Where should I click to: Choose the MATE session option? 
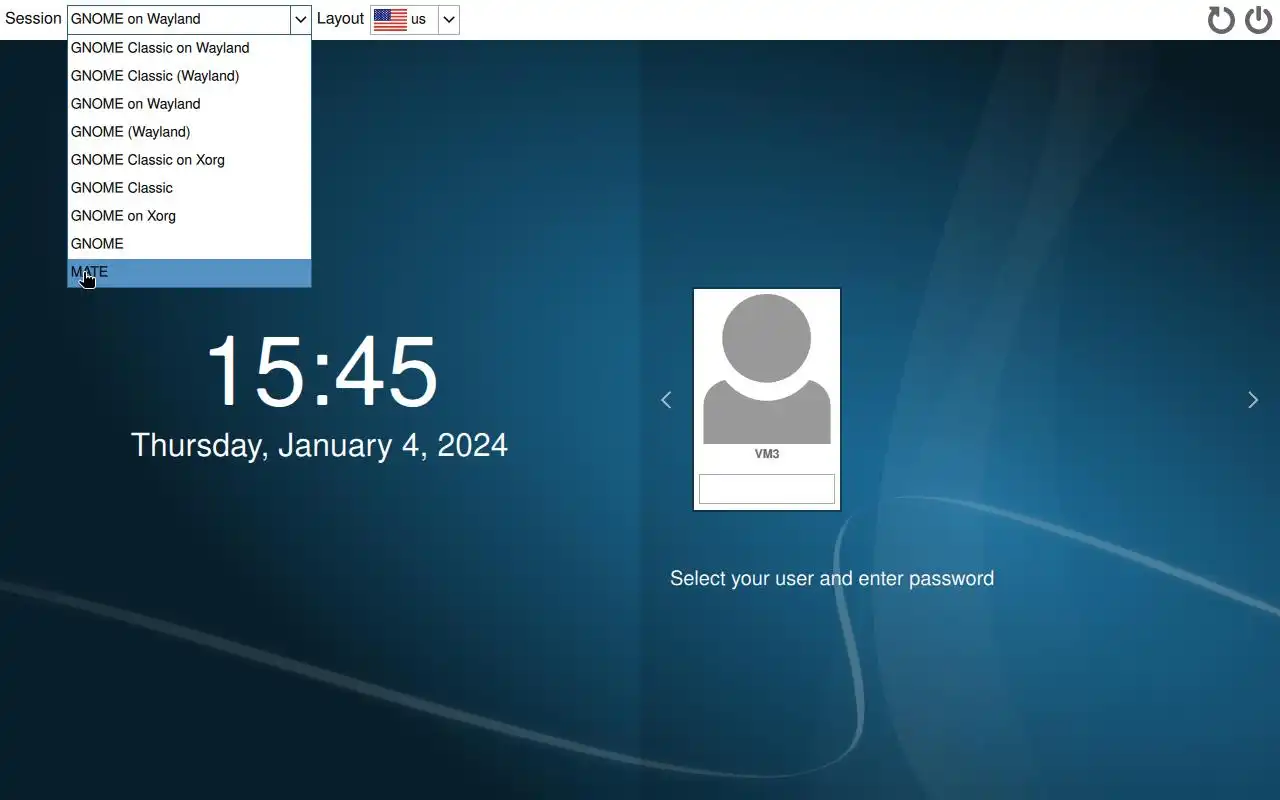(x=189, y=272)
